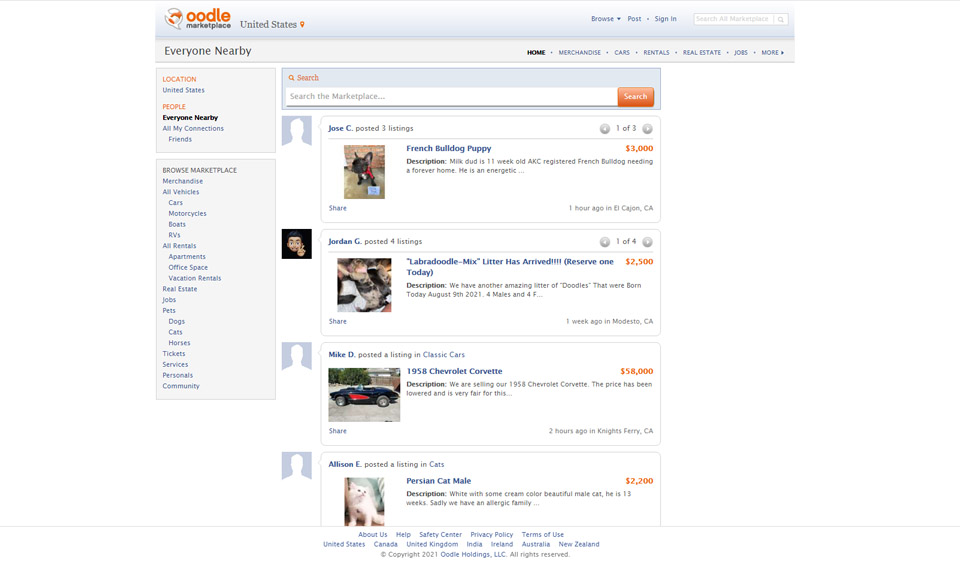Switch to the REAL ESTATE tab
Screen dimensions: 960x561
(702, 52)
